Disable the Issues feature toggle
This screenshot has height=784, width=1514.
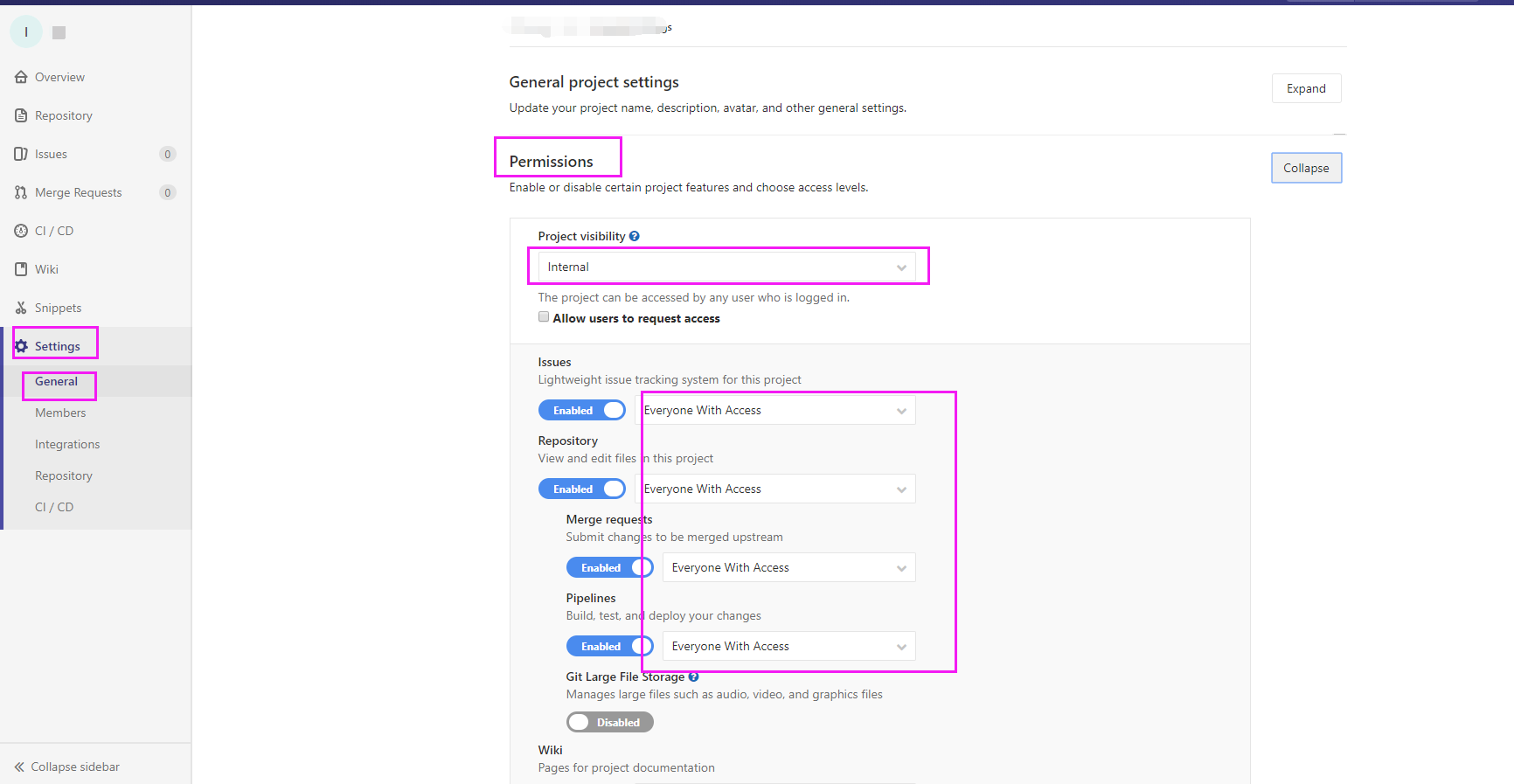[582, 410]
